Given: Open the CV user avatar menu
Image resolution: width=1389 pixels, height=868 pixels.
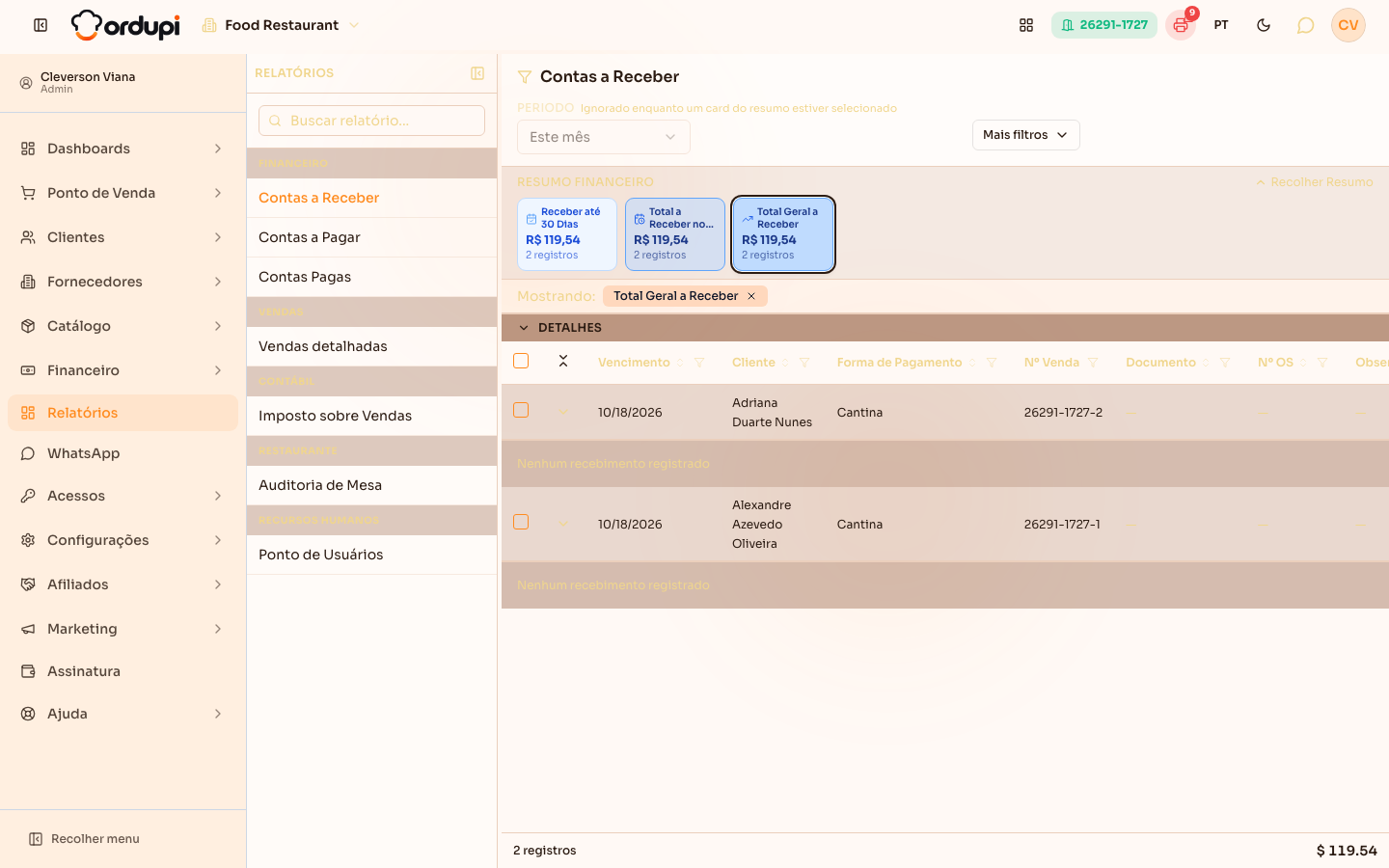Looking at the screenshot, I should tap(1348, 25).
